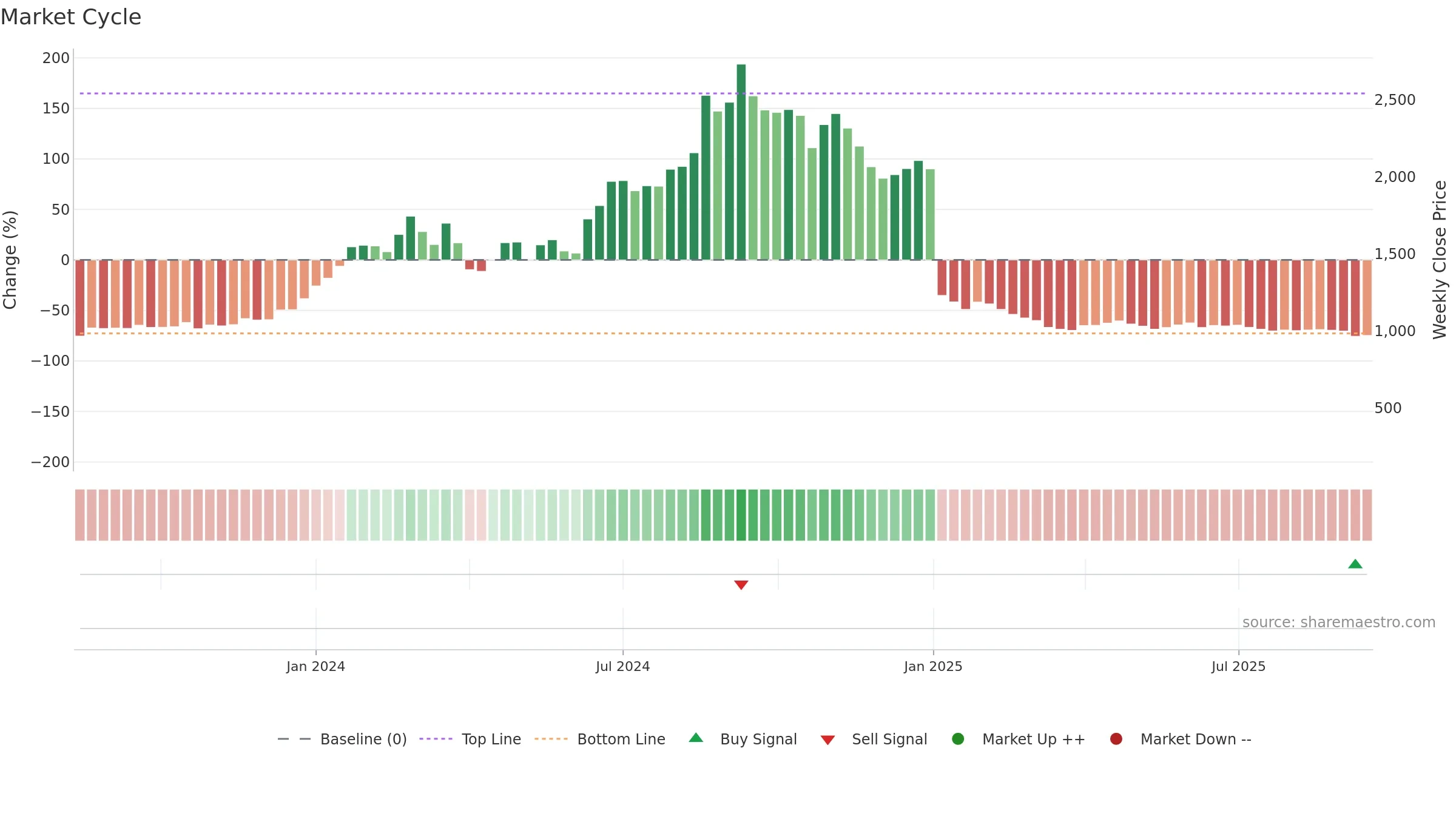The image size is (1456, 819).
Task: Click the 200 left axis tick label
Action: pos(56,58)
